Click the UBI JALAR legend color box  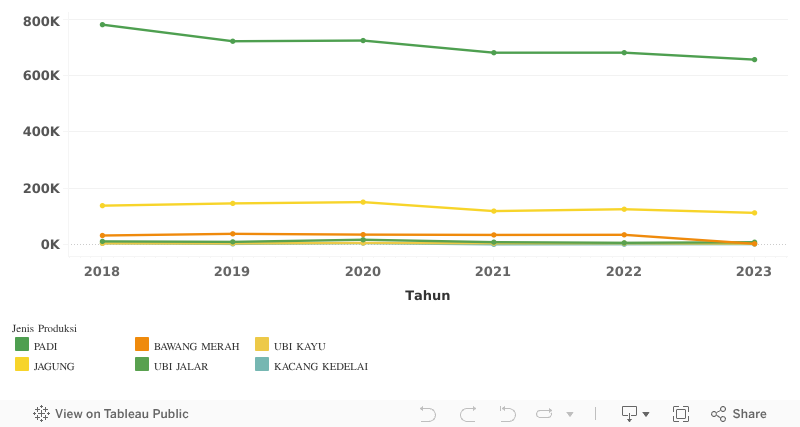pyautogui.click(x=142, y=365)
